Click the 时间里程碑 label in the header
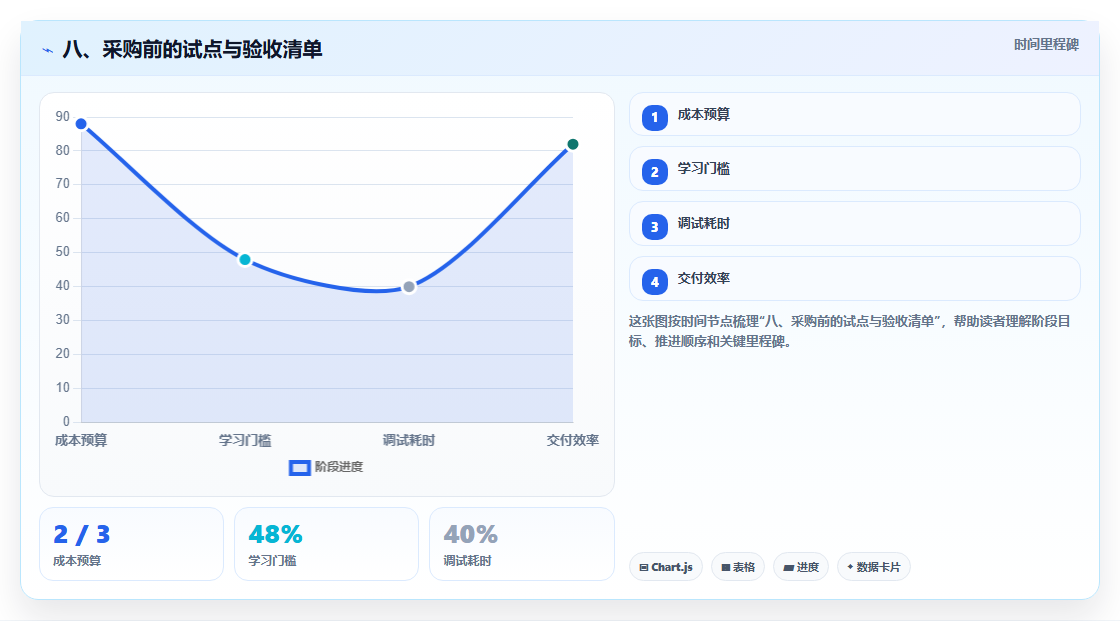 pos(1046,45)
